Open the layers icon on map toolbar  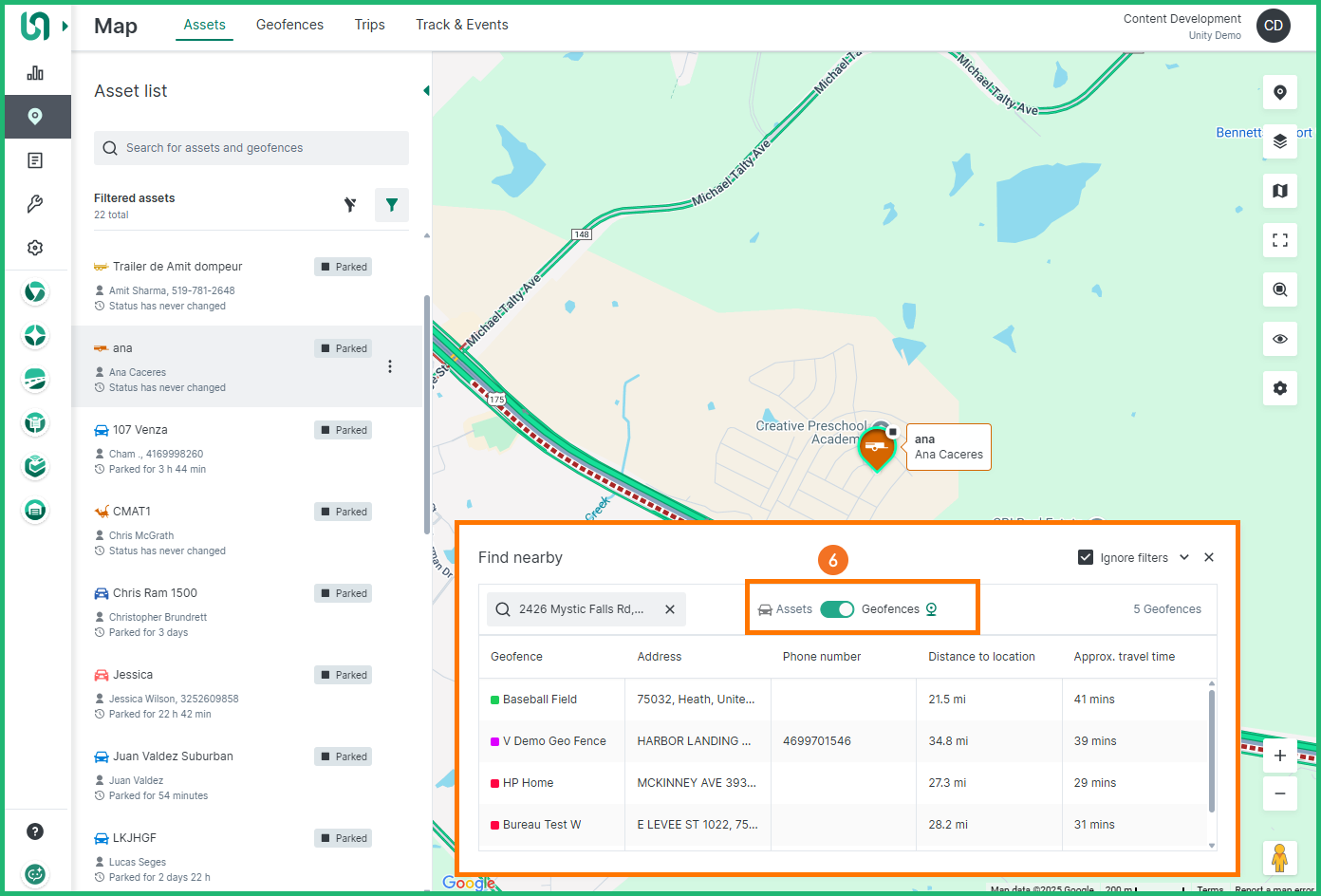point(1279,141)
